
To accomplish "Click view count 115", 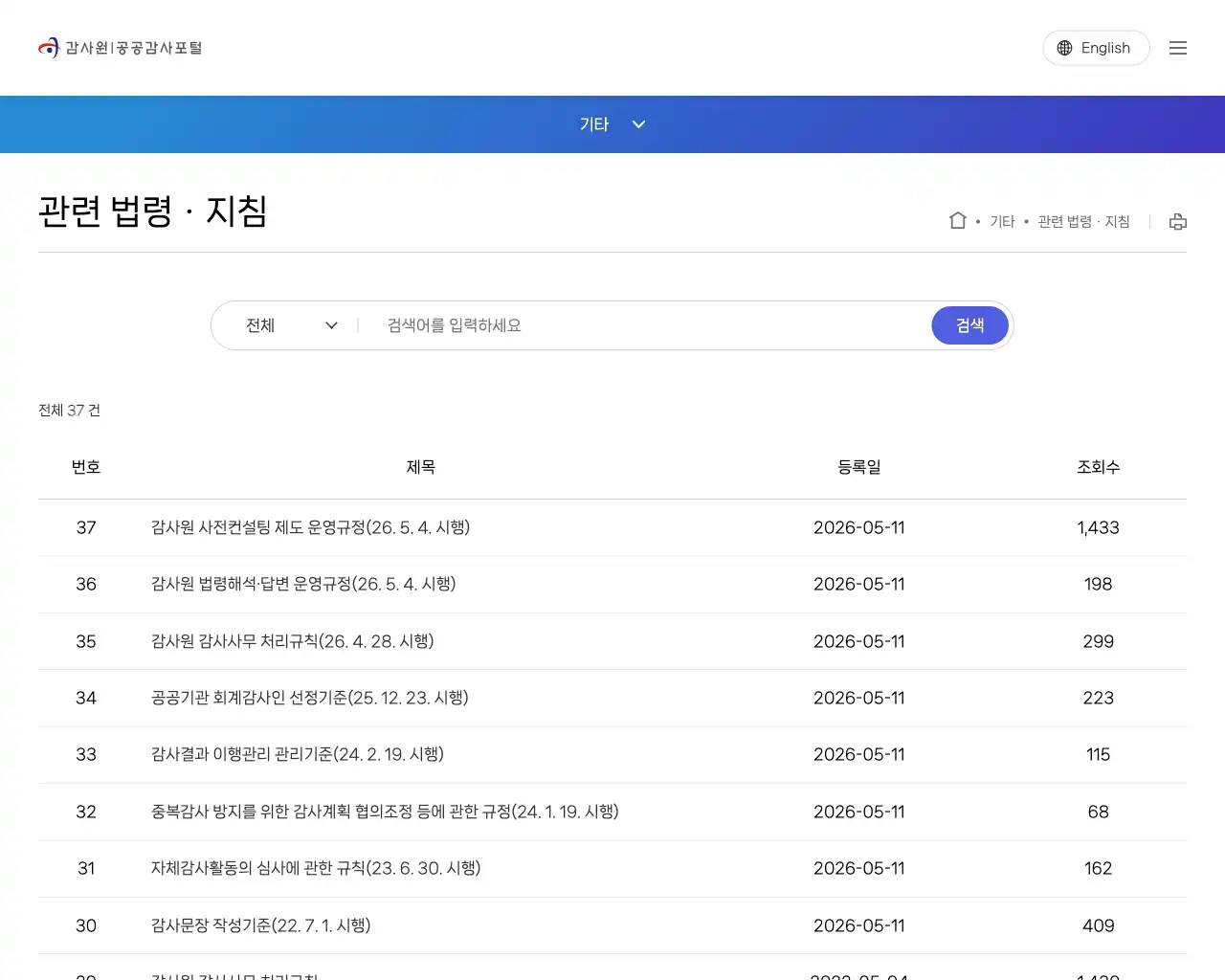I will (x=1099, y=754).
